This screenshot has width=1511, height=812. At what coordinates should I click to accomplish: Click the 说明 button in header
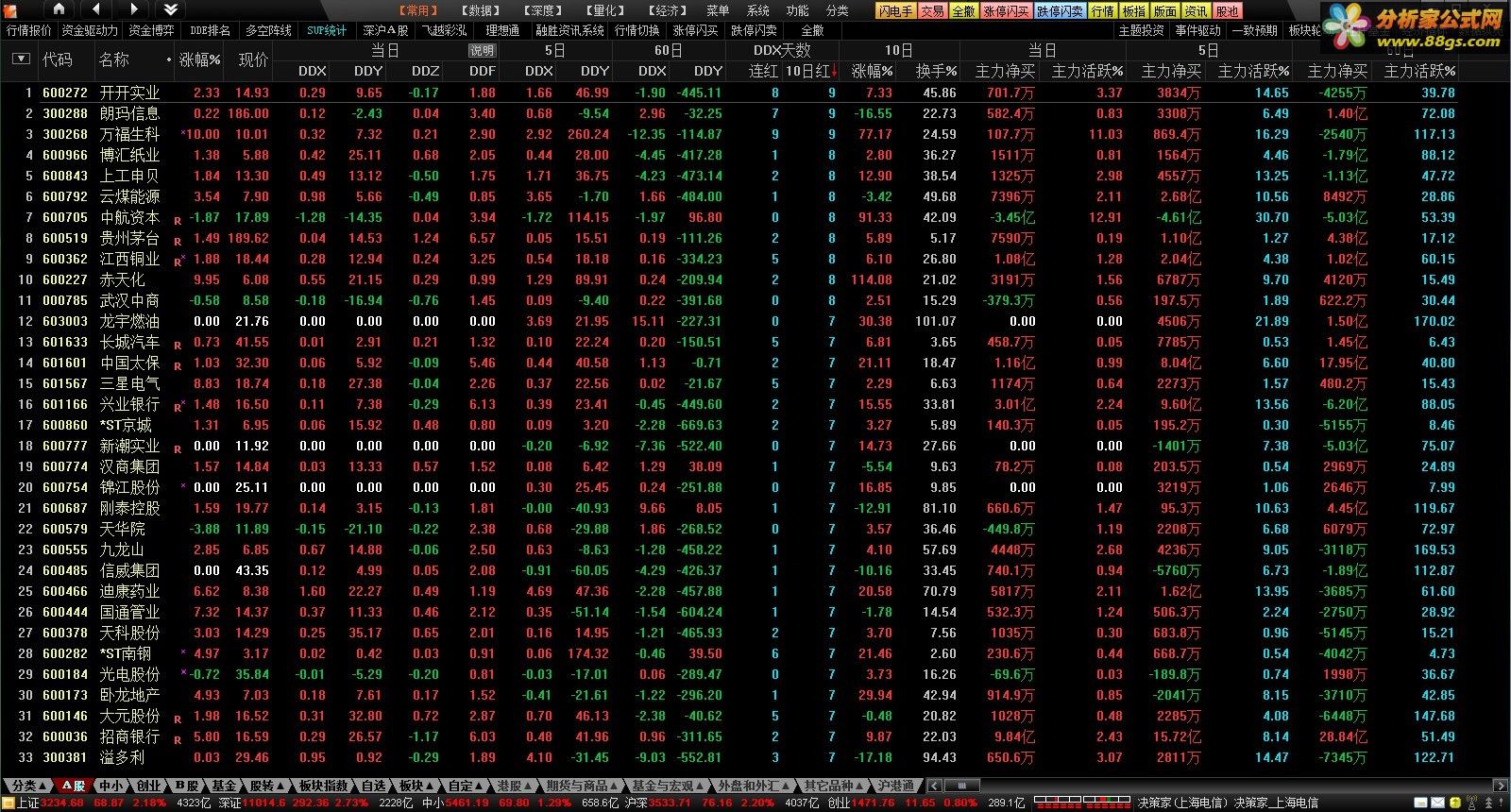point(482,51)
